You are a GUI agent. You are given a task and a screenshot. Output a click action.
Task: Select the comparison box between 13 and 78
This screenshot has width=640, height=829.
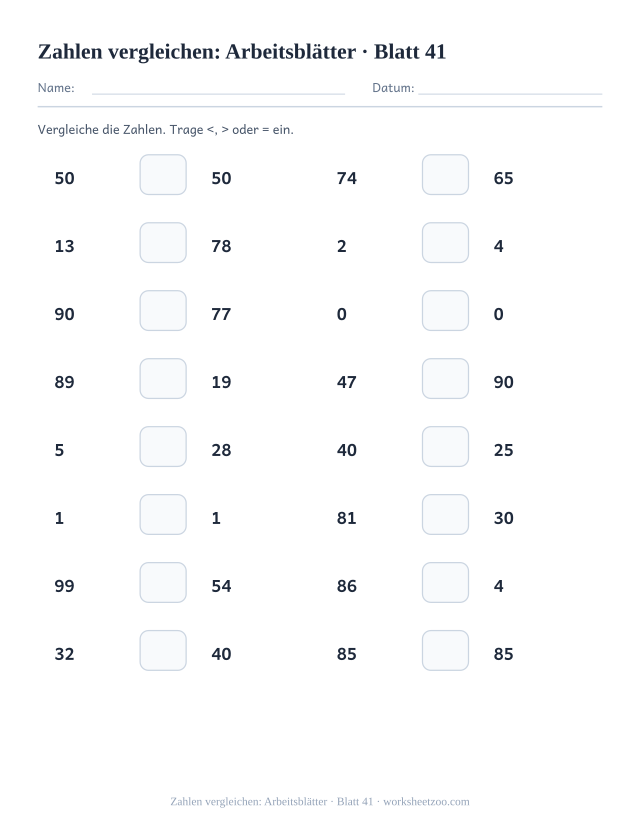pos(163,243)
